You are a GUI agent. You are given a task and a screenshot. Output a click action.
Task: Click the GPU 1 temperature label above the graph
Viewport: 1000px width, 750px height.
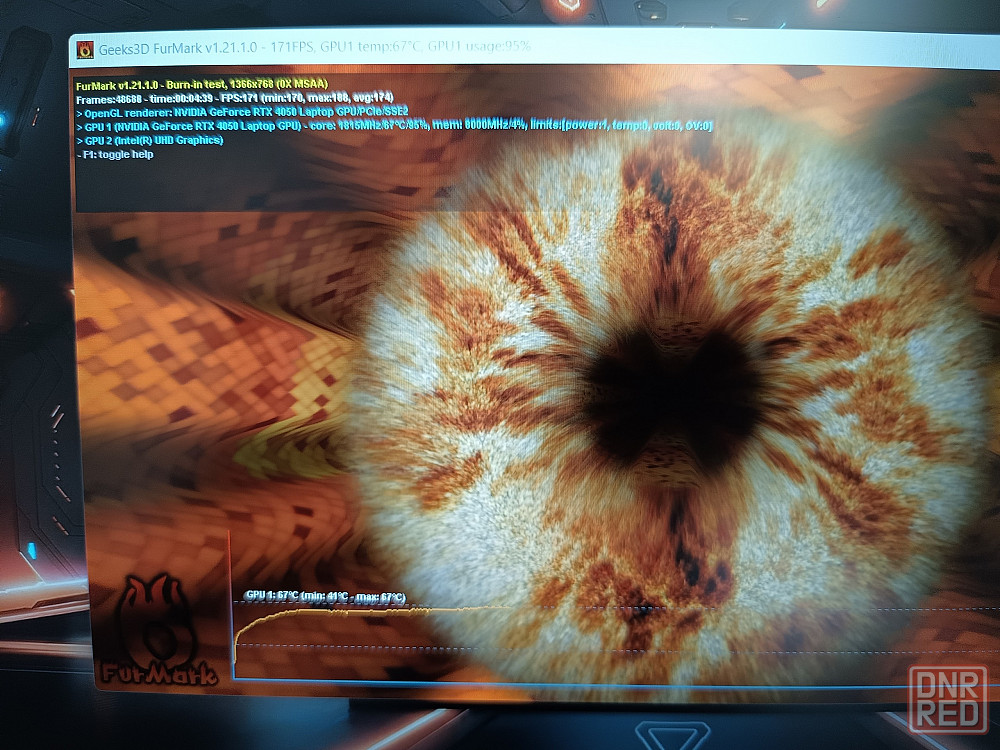pos(325,597)
